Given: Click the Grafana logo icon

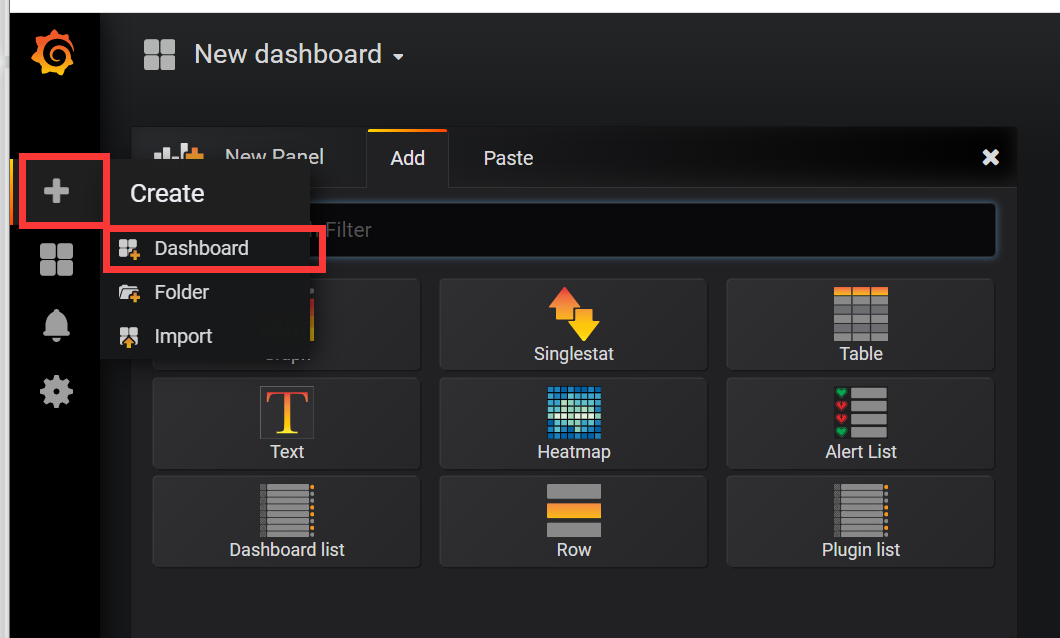Looking at the screenshot, I should (x=53, y=53).
